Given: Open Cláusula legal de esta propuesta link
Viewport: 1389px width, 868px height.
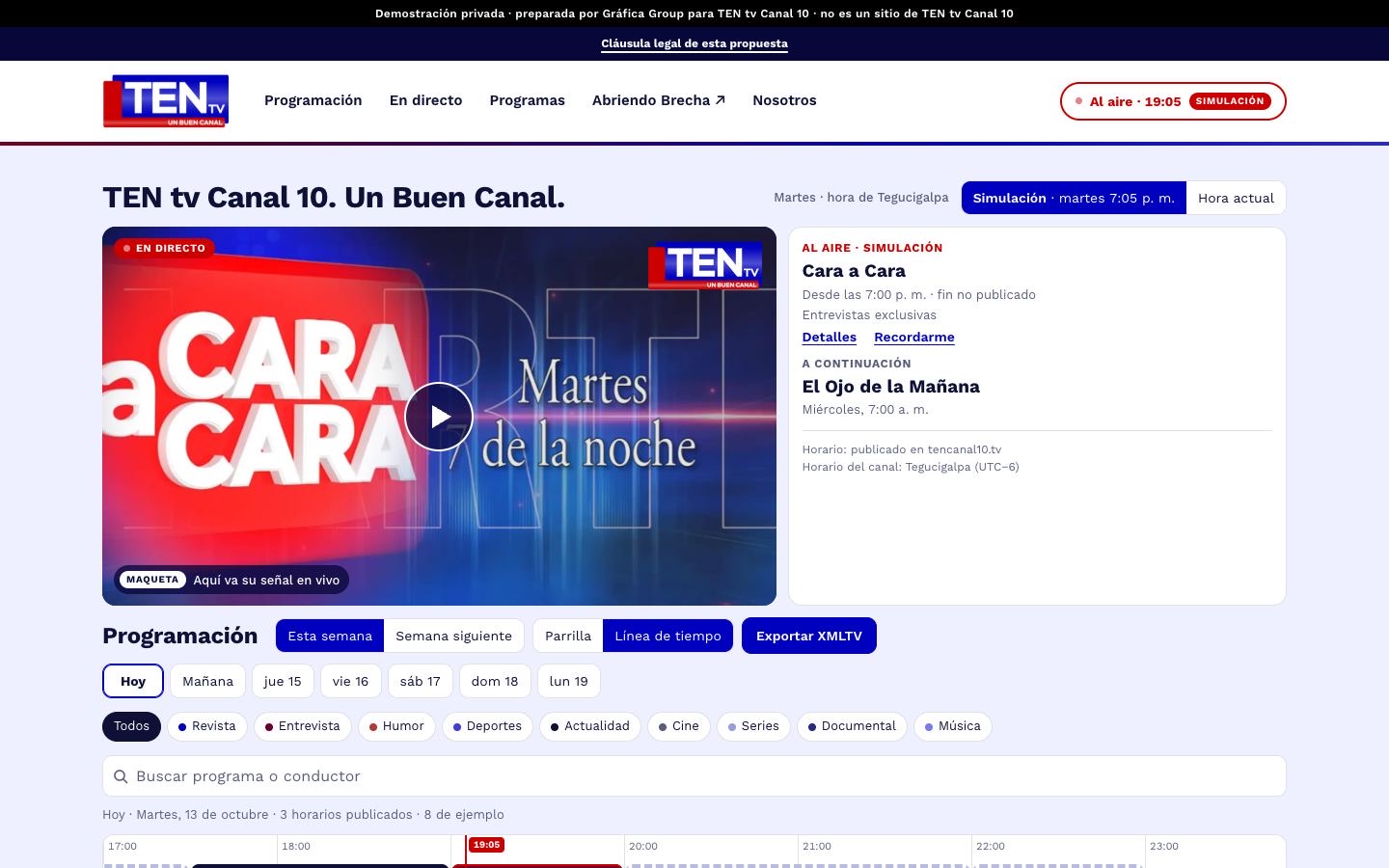Looking at the screenshot, I should pos(694,43).
